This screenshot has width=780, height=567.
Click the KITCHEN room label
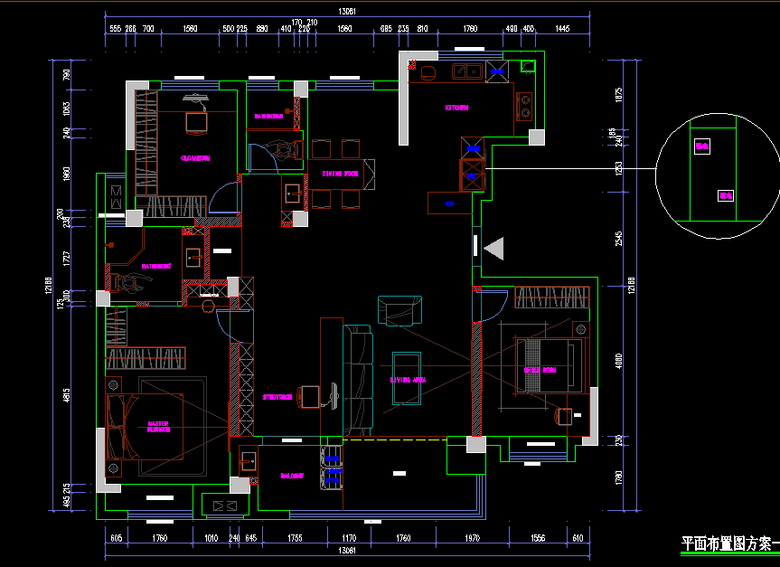pos(457,107)
